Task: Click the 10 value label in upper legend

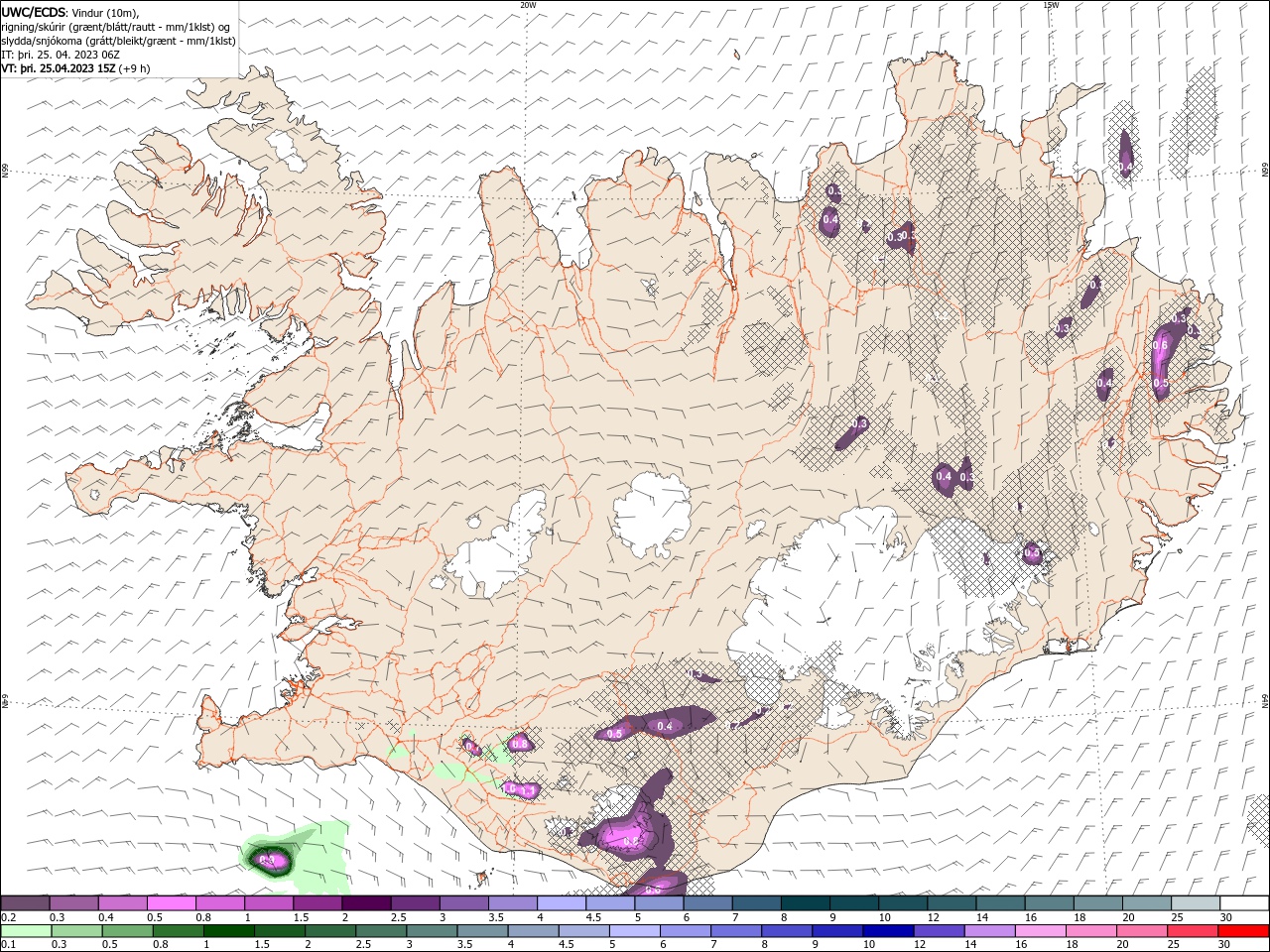Action: tap(884, 917)
